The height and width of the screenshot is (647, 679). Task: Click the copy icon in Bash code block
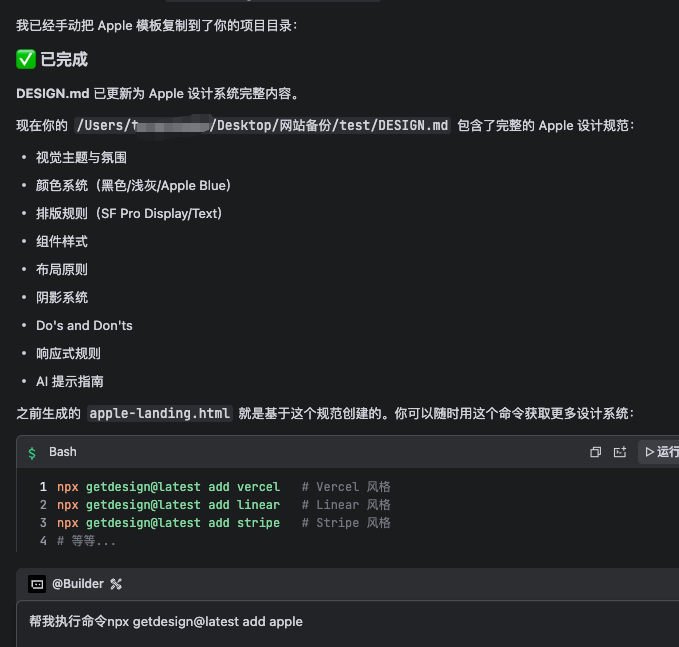(595, 452)
